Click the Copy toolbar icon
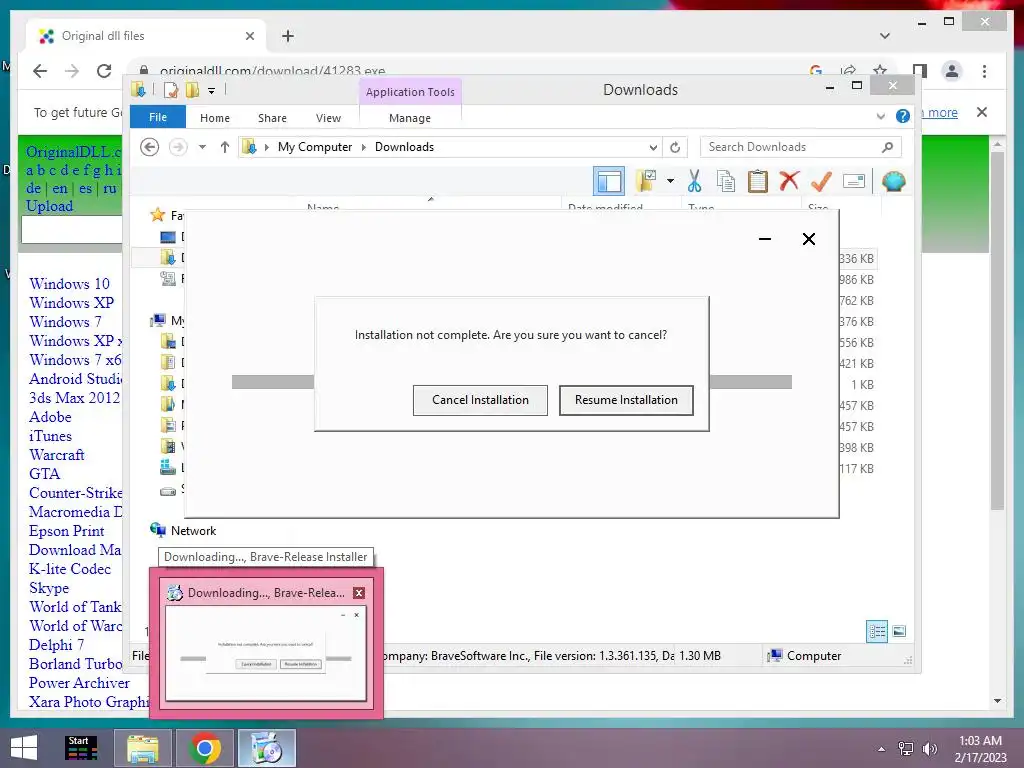 coord(726,181)
